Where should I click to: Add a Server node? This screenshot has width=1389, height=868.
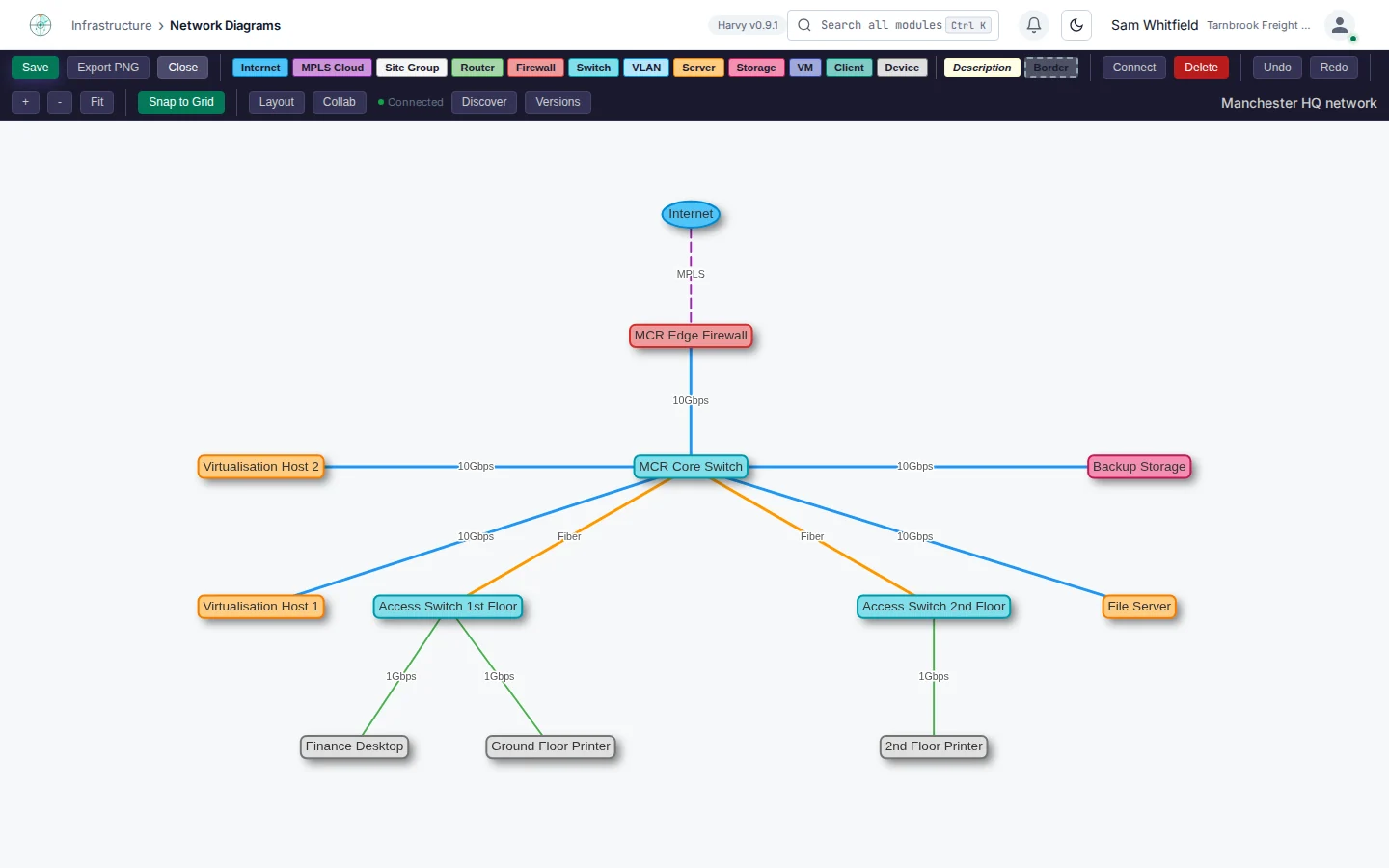pos(698,68)
